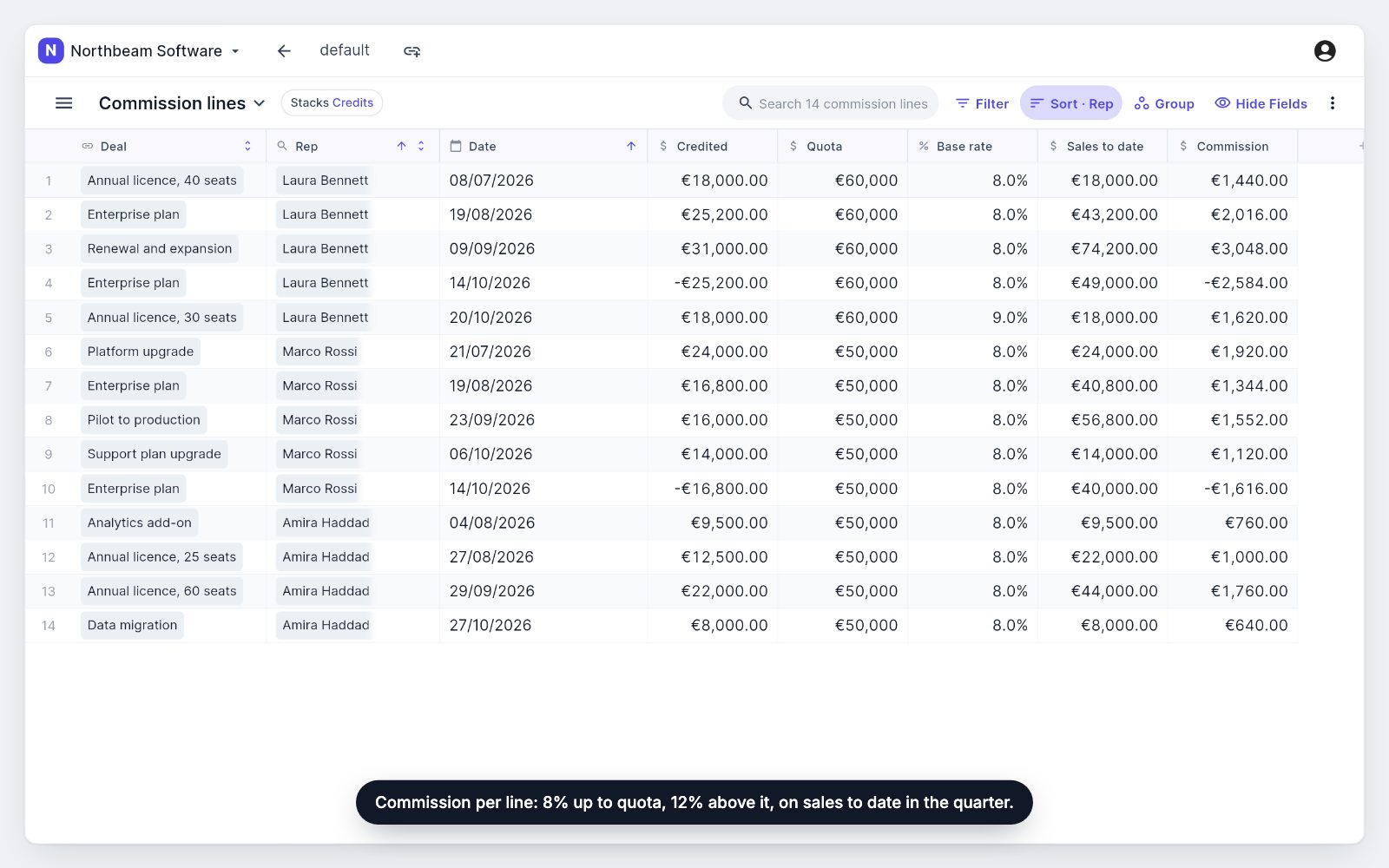This screenshot has height=868, width=1389.
Task: Click the default view label
Action: point(345,50)
